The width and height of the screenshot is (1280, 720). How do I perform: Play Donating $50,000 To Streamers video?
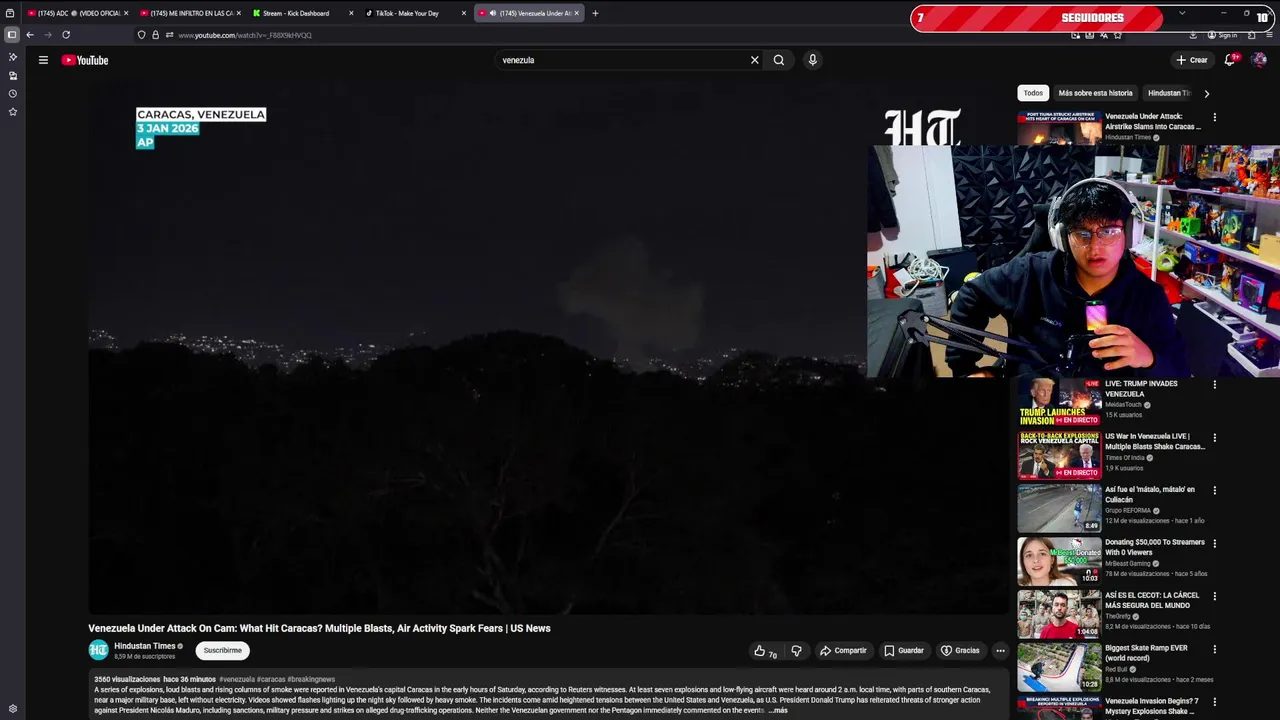click(1059, 561)
